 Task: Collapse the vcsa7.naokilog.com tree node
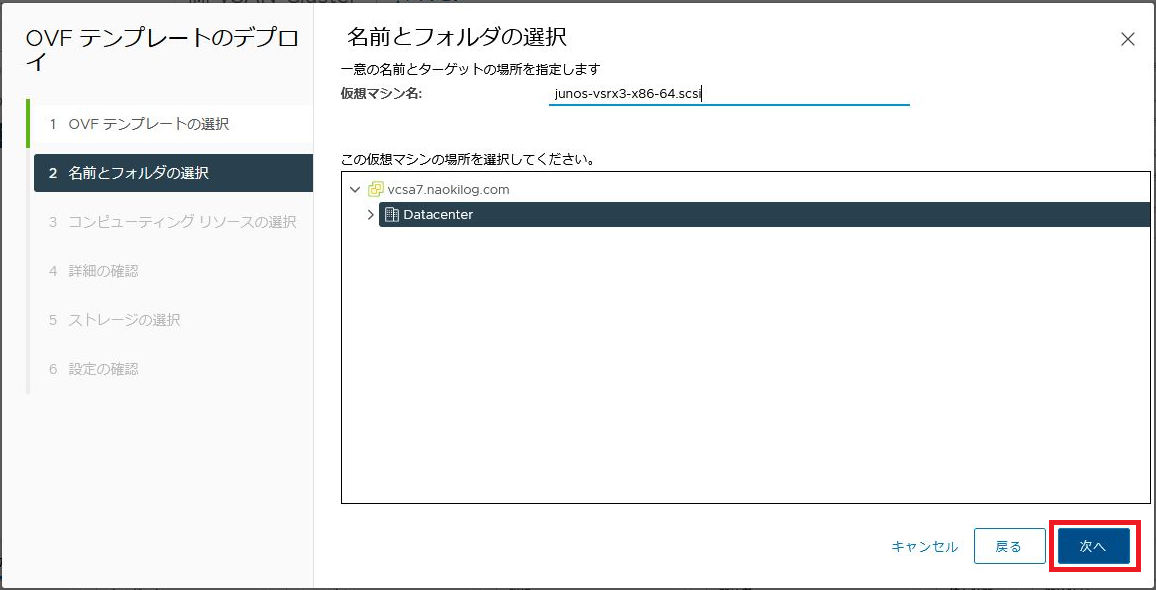click(x=355, y=190)
